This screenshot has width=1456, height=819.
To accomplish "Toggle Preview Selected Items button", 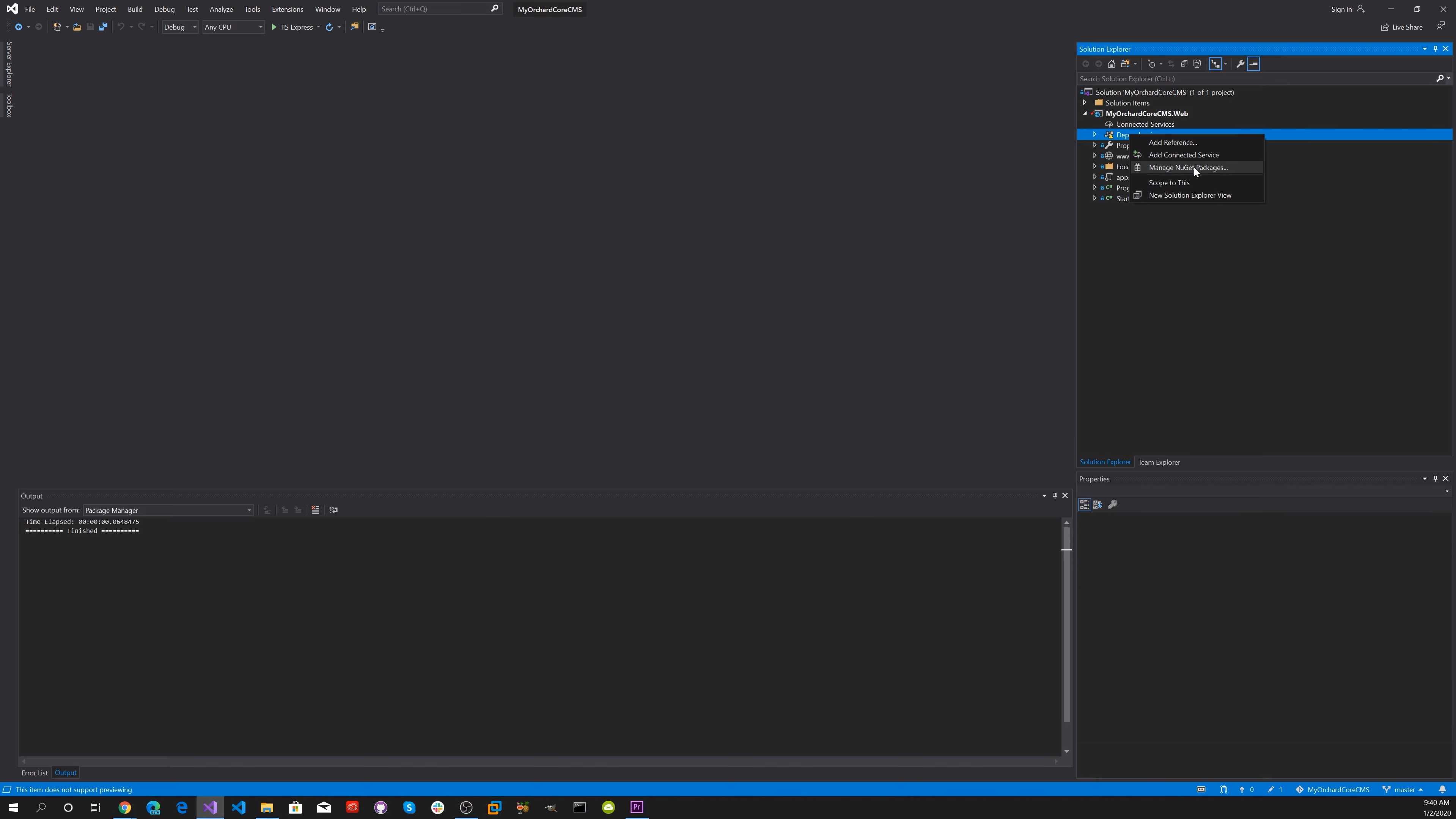I will coord(1254,64).
